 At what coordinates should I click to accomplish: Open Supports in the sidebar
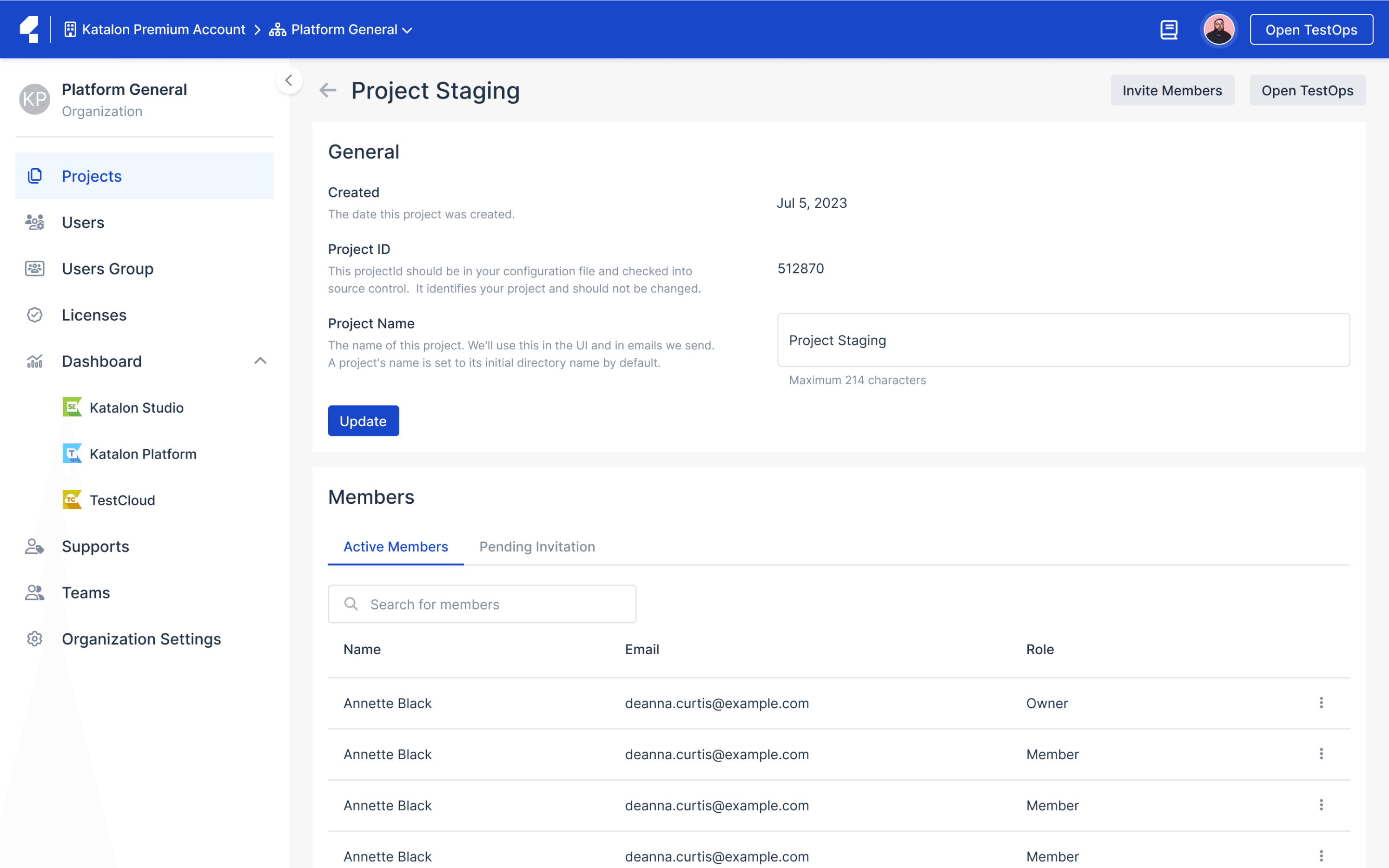pyautogui.click(x=145, y=546)
